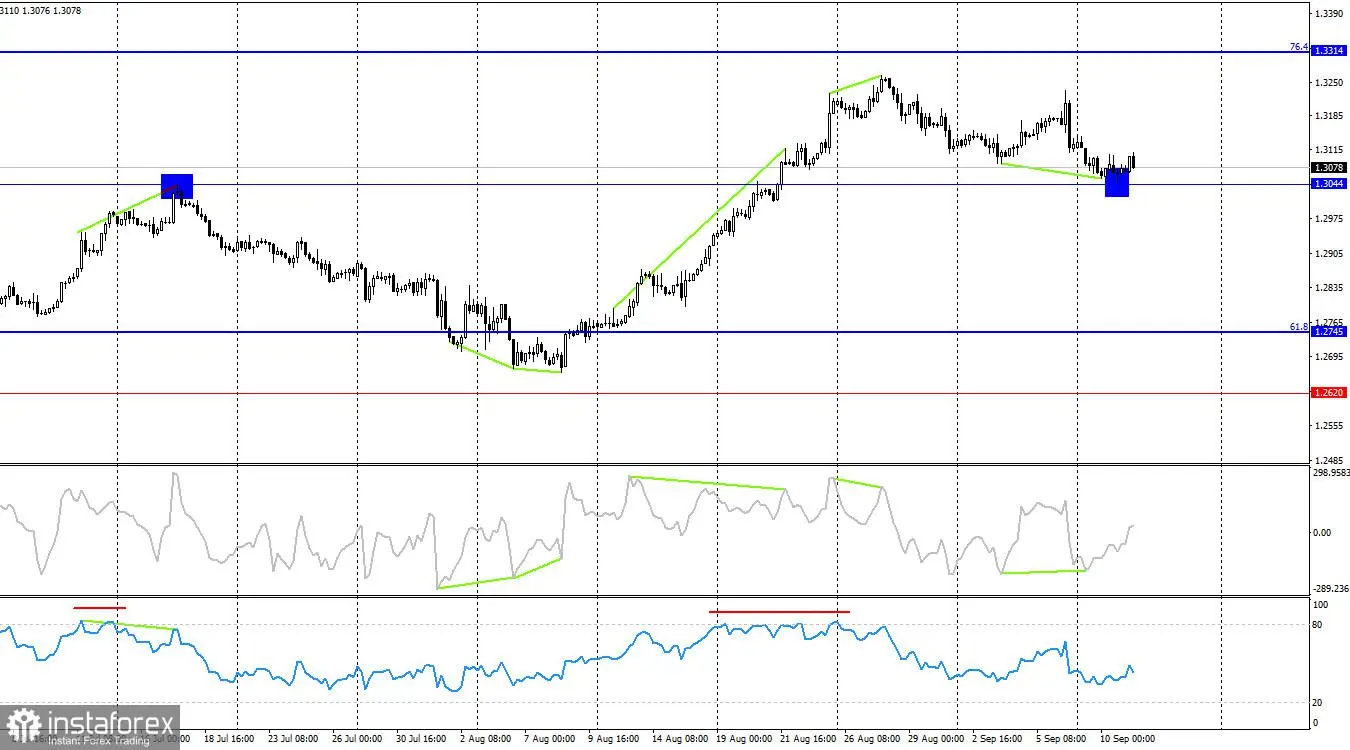Click the 10 Sep 00:00 time label
The width and height of the screenshot is (1350, 750).
pyautogui.click(x=1128, y=739)
